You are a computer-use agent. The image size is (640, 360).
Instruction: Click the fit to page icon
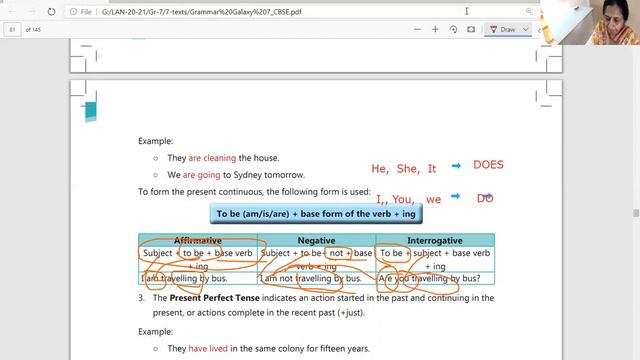point(471,29)
